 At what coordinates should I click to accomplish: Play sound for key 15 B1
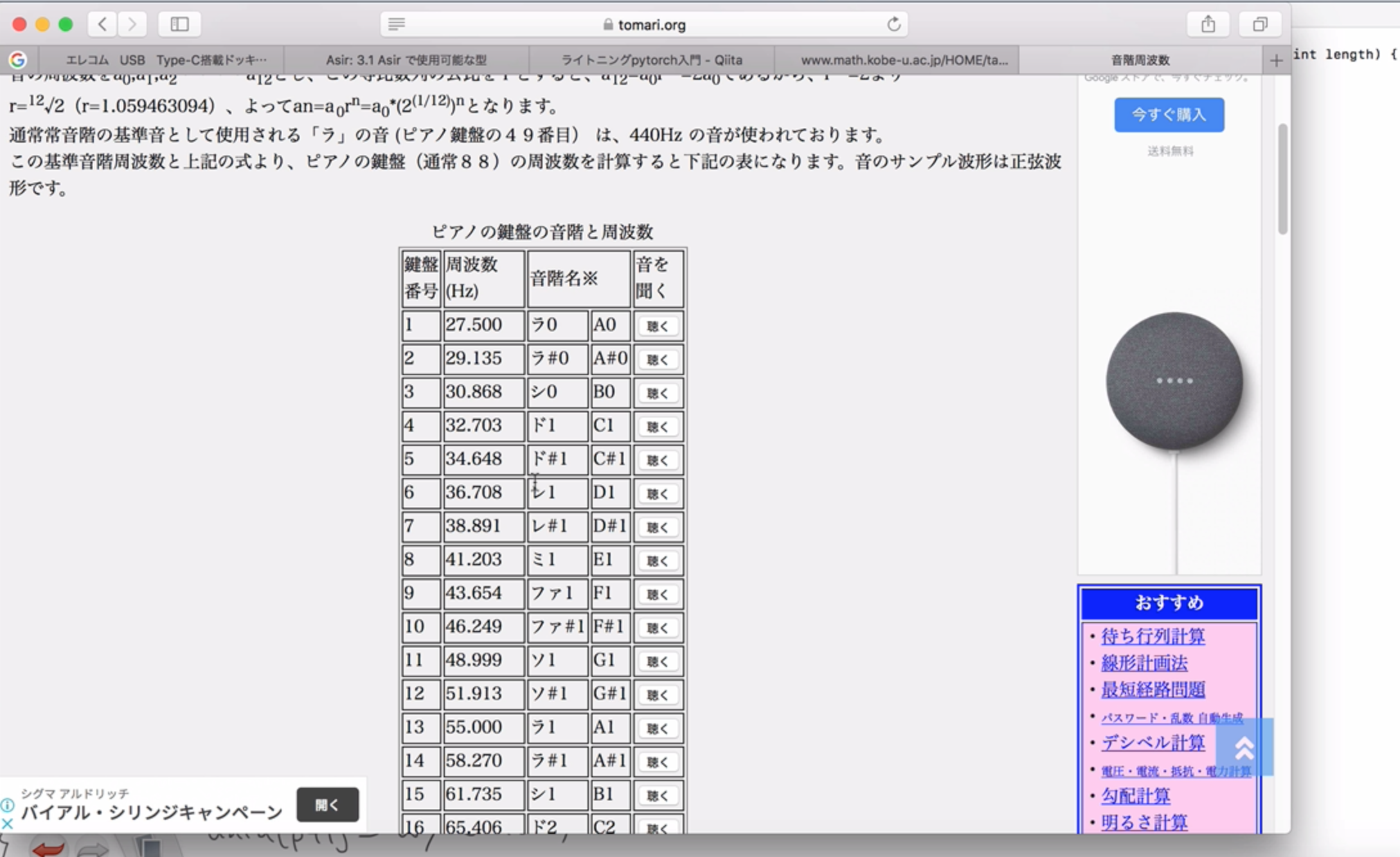[658, 795]
